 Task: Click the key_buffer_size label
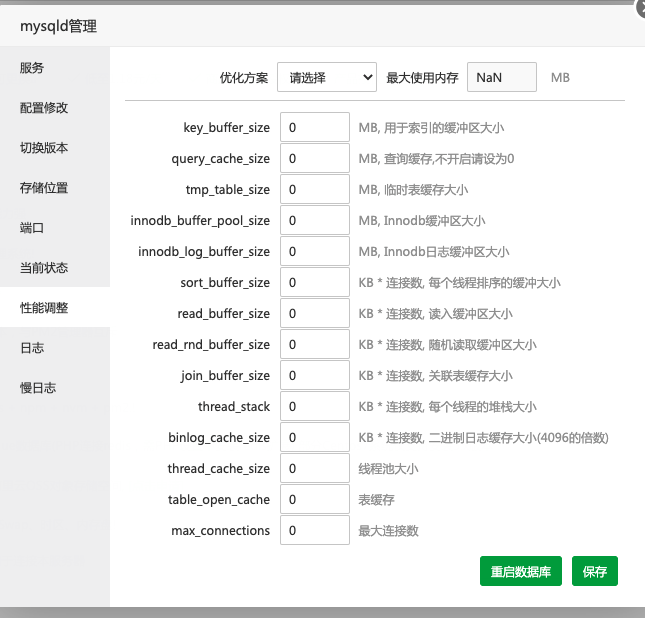coord(227,128)
